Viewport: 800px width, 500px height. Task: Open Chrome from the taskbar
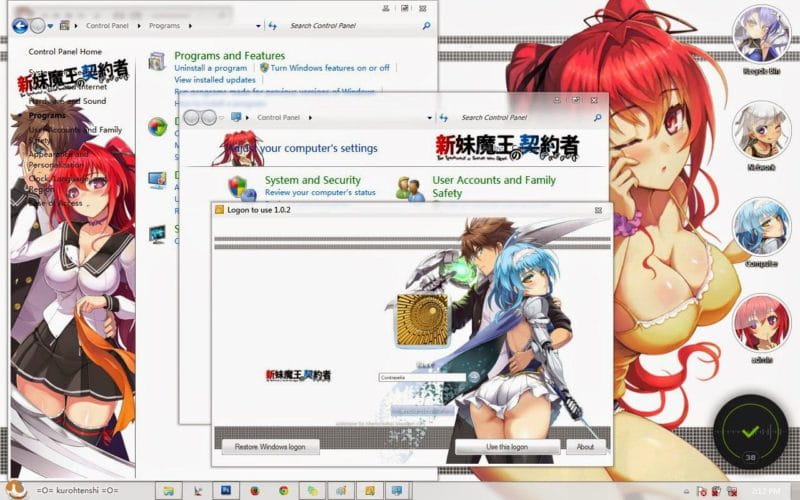(x=284, y=491)
